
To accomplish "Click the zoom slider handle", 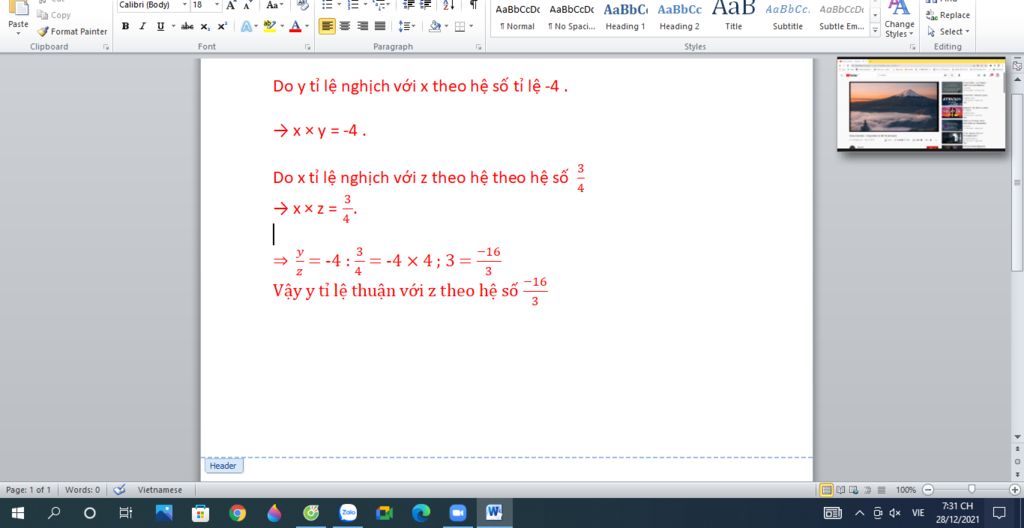I will [x=972, y=489].
